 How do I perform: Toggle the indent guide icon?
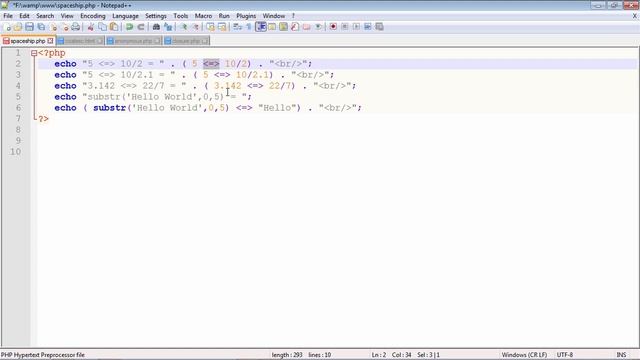260,27
